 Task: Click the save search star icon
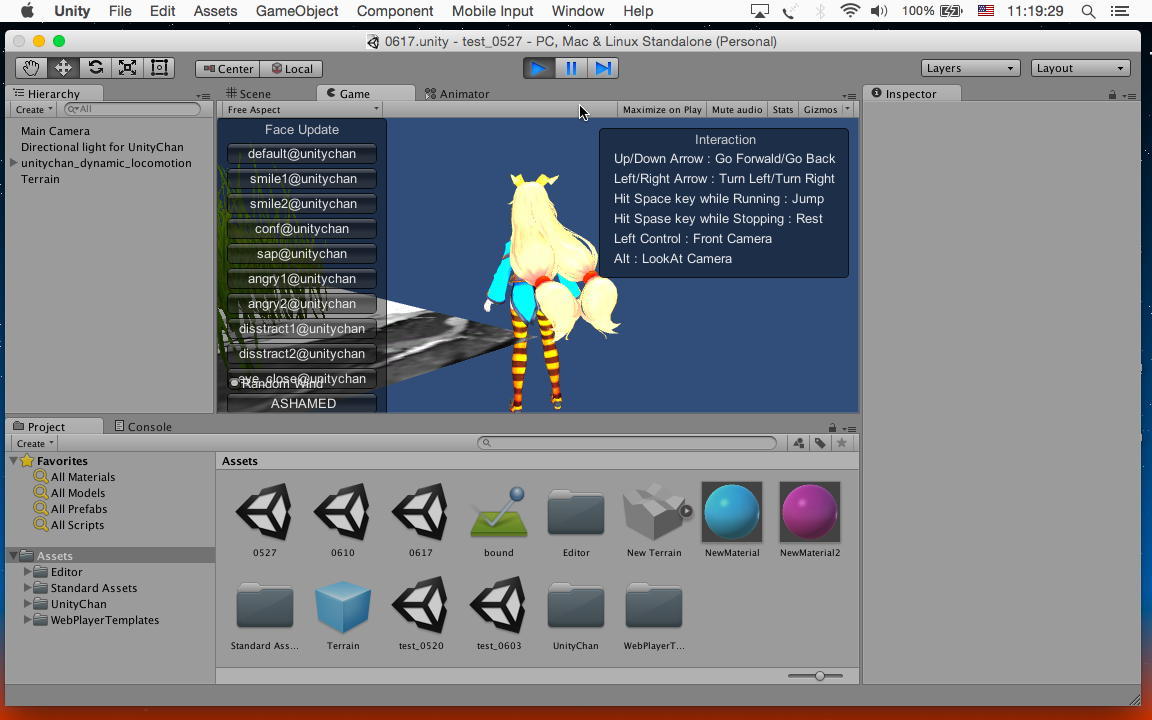click(842, 443)
